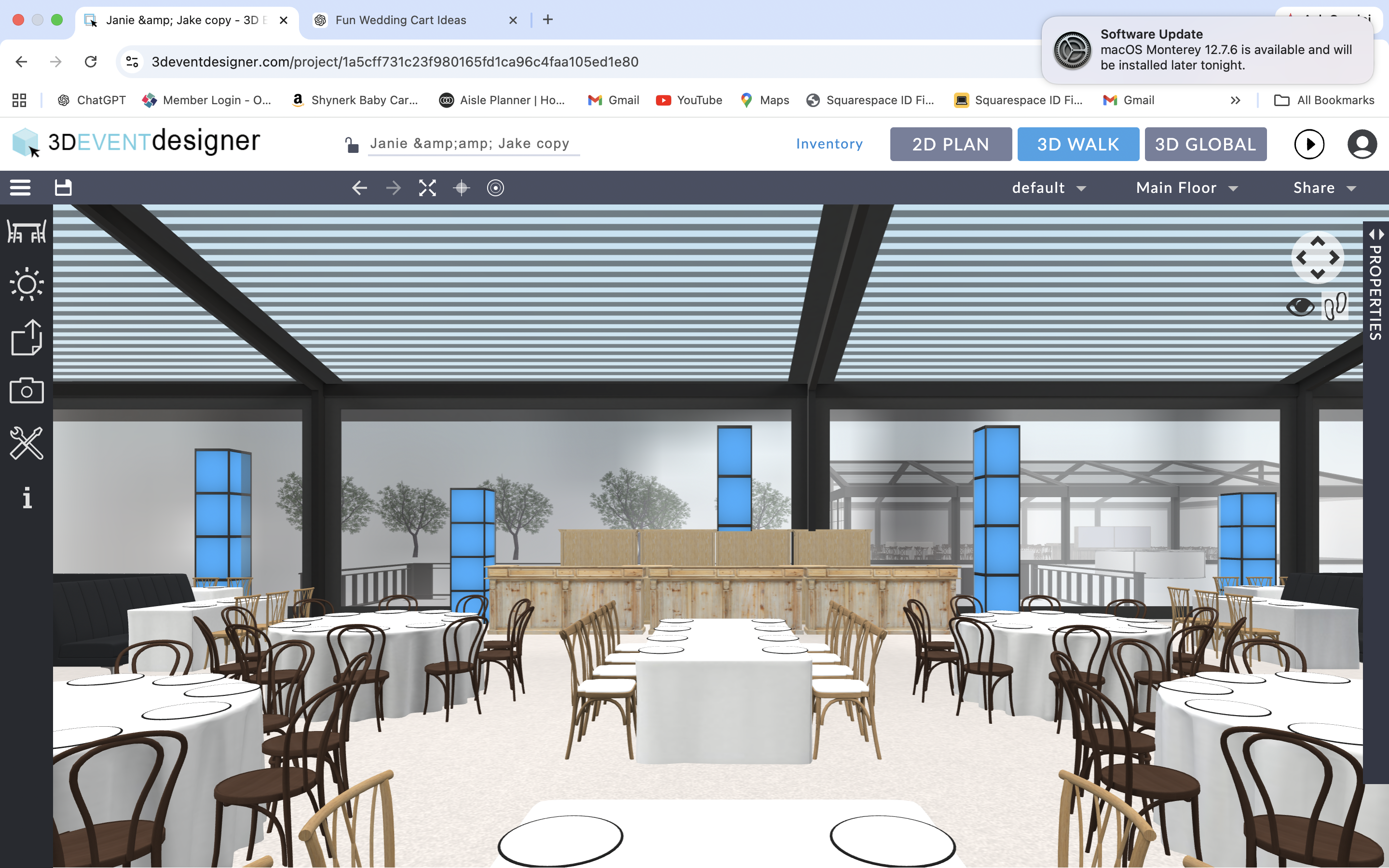The height and width of the screenshot is (868, 1389).
Task: Open the tools wrench and pencil icon
Action: (27, 443)
